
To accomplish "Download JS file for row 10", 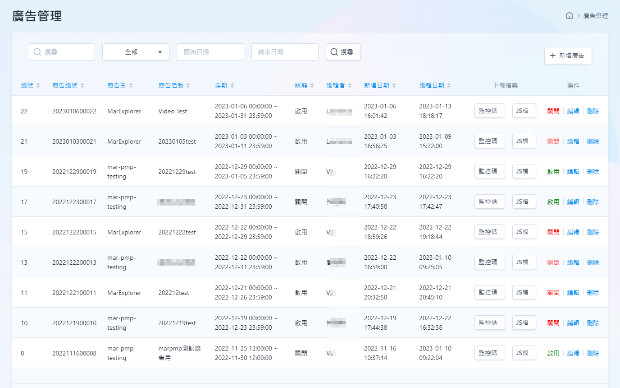I will tap(524, 323).
